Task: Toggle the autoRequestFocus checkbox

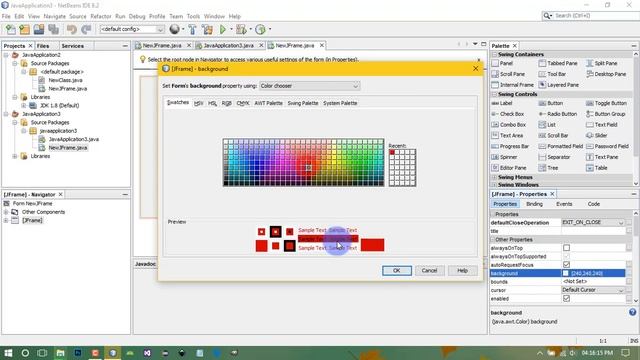Action: click(x=566, y=264)
